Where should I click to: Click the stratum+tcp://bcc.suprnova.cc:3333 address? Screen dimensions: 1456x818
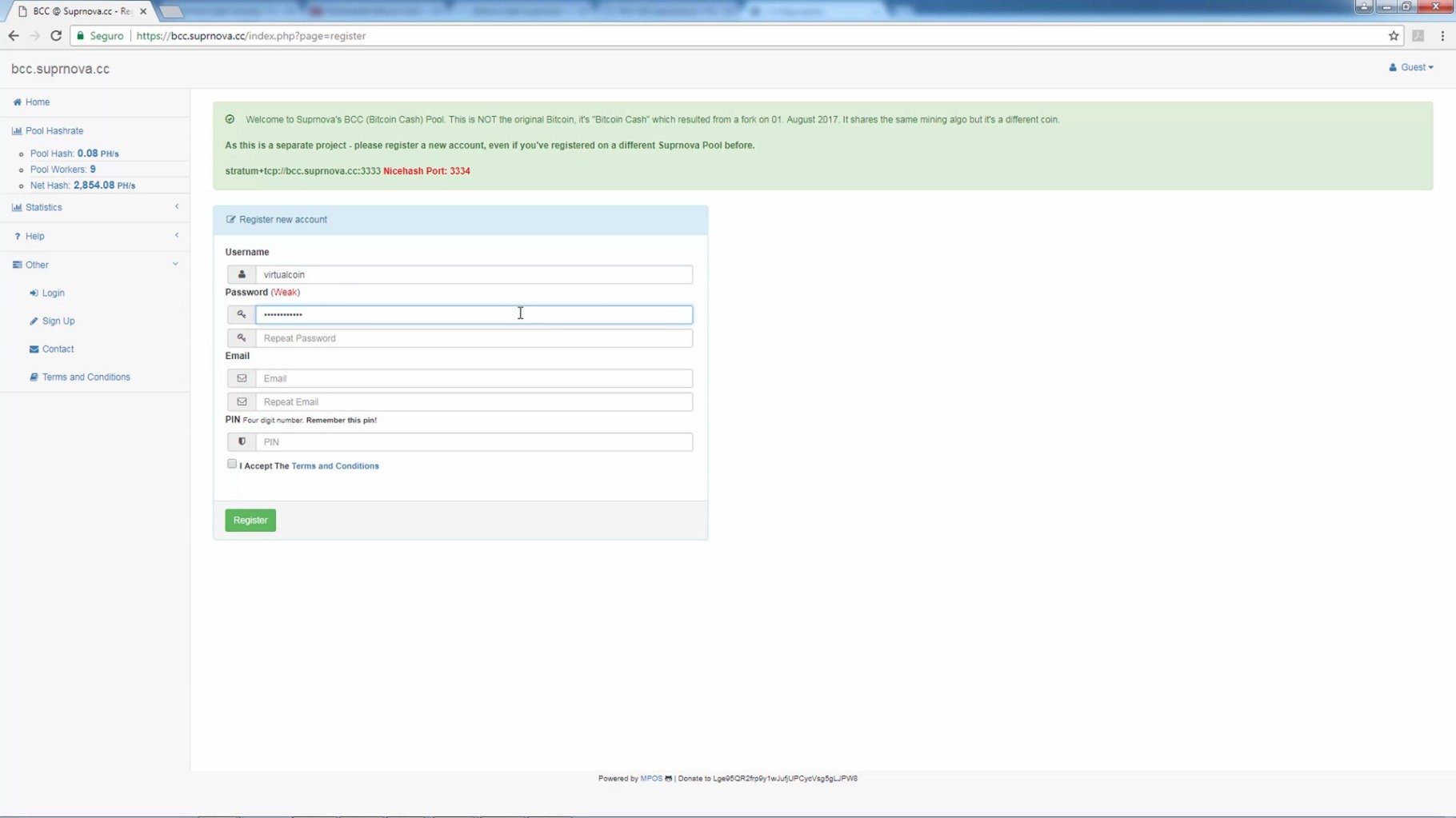pyautogui.click(x=302, y=171)
